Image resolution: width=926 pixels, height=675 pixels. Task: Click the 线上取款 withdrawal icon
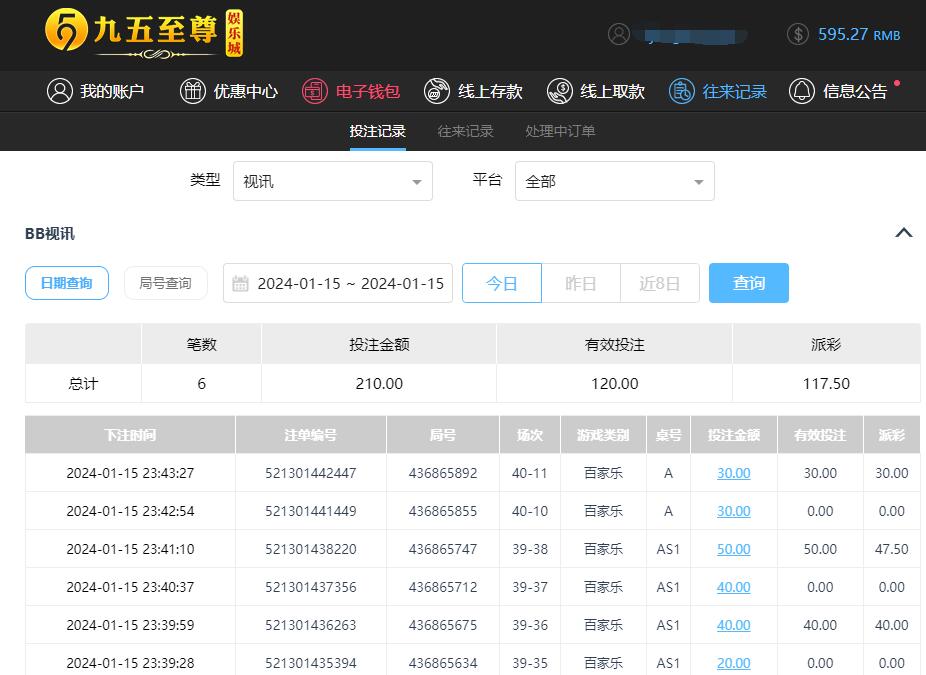click(x=560, y=91)
